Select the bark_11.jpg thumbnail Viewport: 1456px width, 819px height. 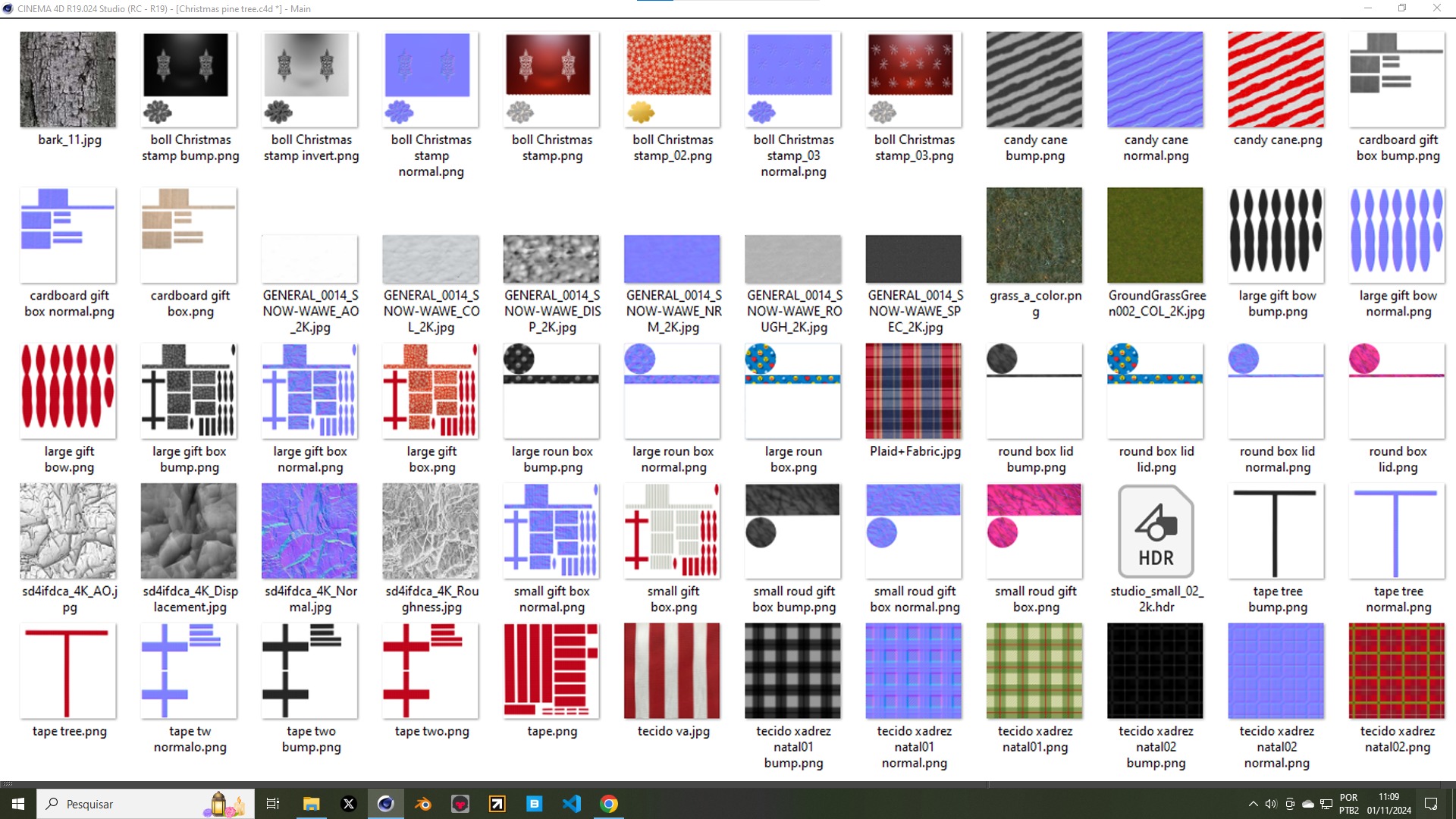[68, 80]
